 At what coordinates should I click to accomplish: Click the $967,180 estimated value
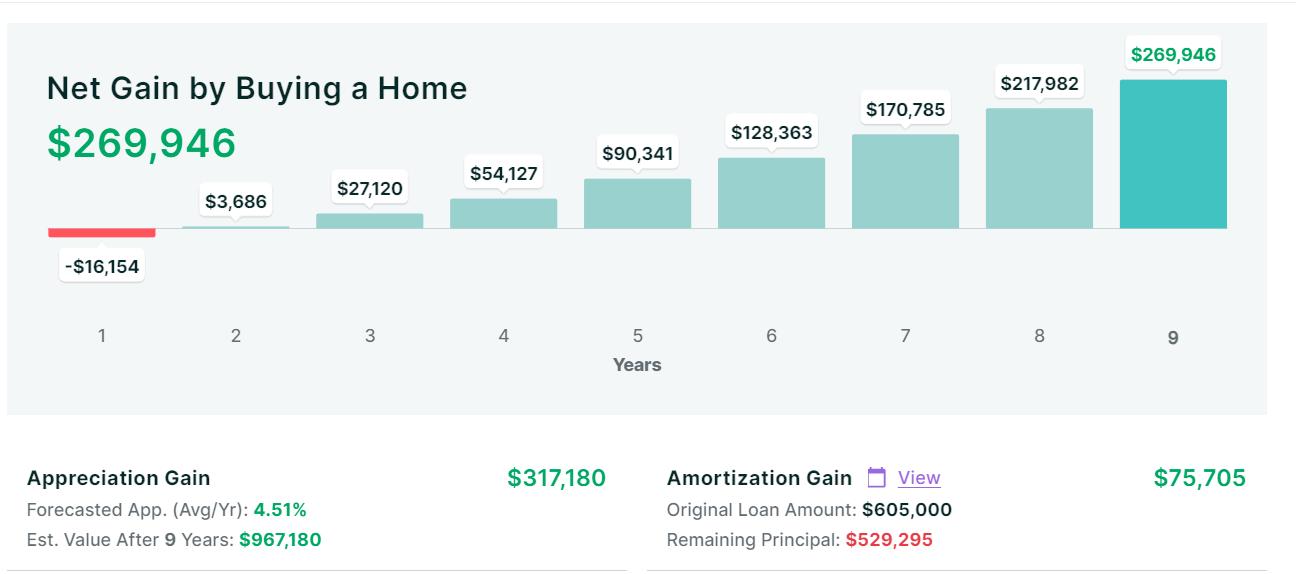point(280,540)
